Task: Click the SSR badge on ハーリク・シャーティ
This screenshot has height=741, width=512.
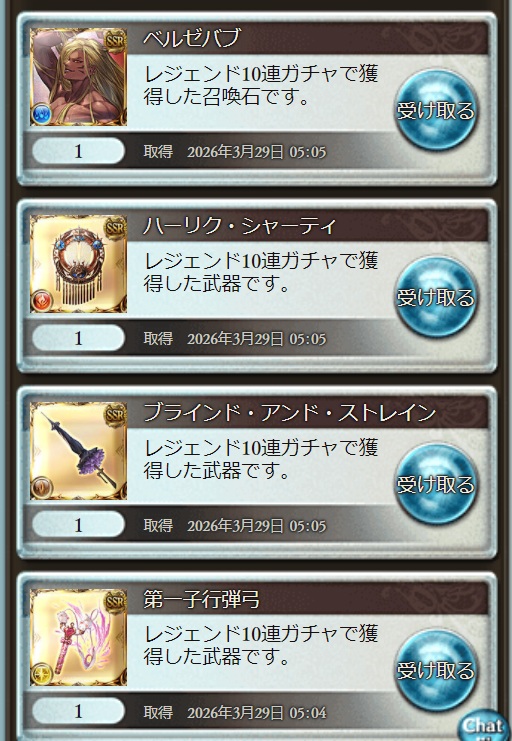Action: (x=115, y=228)
